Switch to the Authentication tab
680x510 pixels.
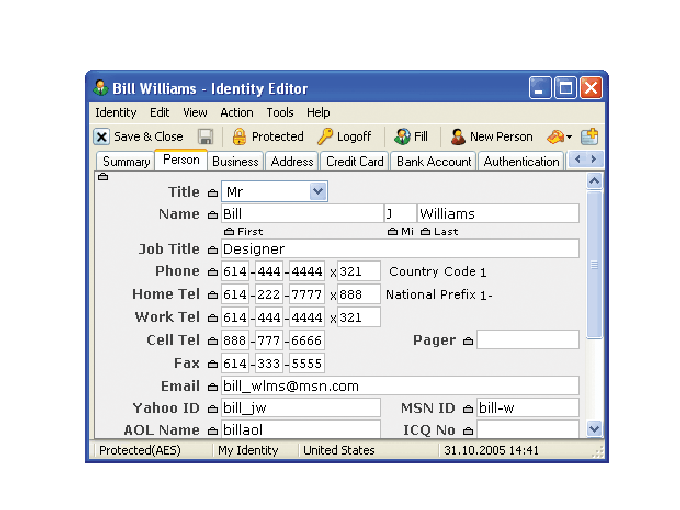(521, 162)
